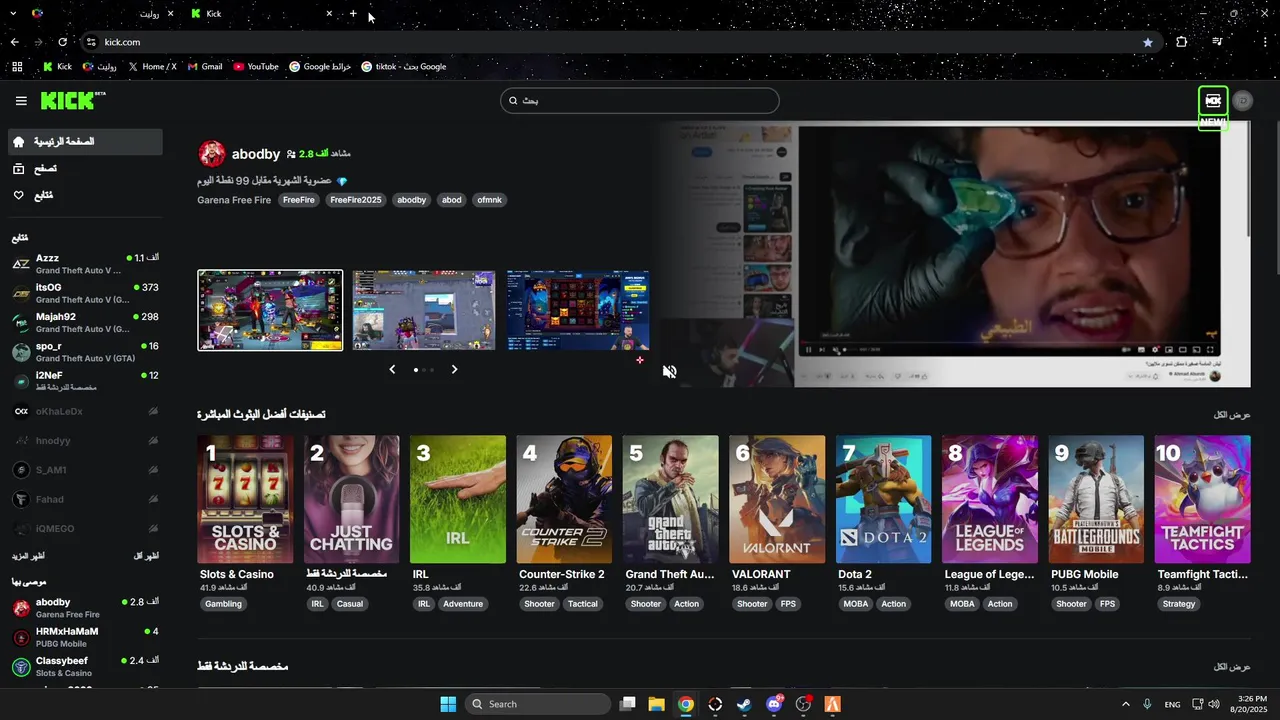Image resolution: width=1280 pixels, height=720 pixels.
Task: Go to next featured stream carousel arrow
Action: tap(454, 369)
